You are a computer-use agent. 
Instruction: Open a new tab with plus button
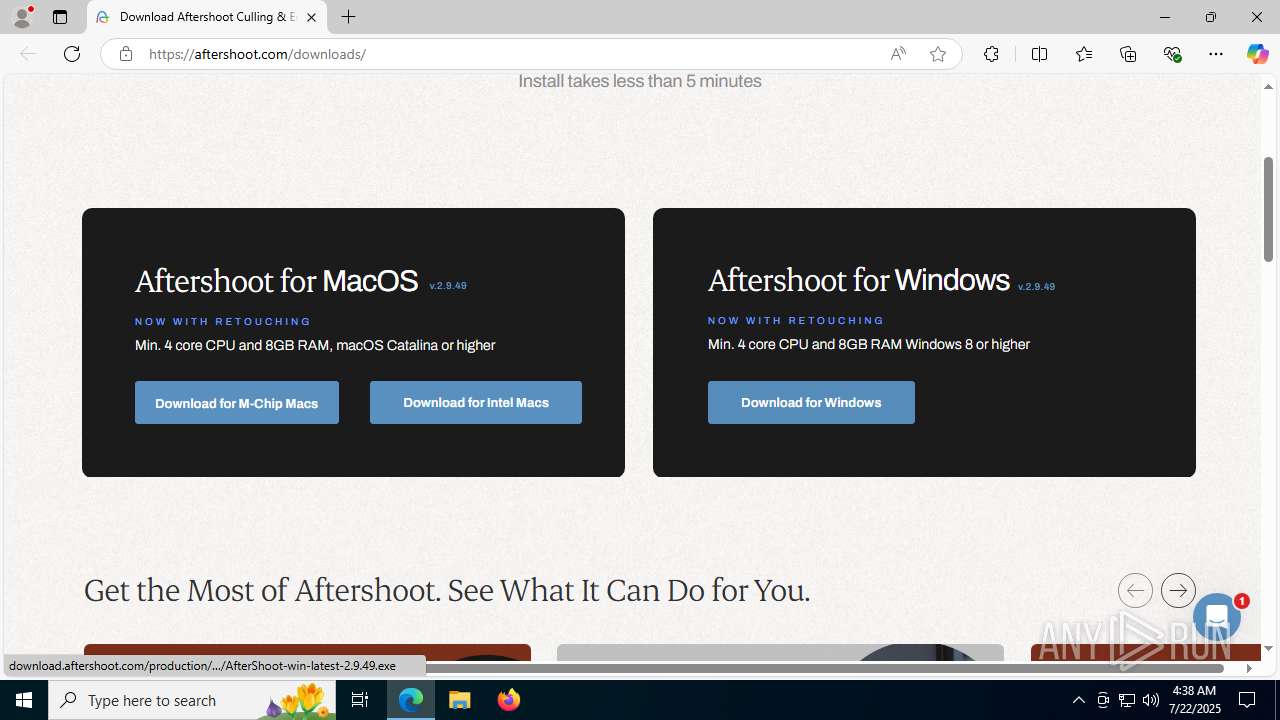[x=348, y=17]
